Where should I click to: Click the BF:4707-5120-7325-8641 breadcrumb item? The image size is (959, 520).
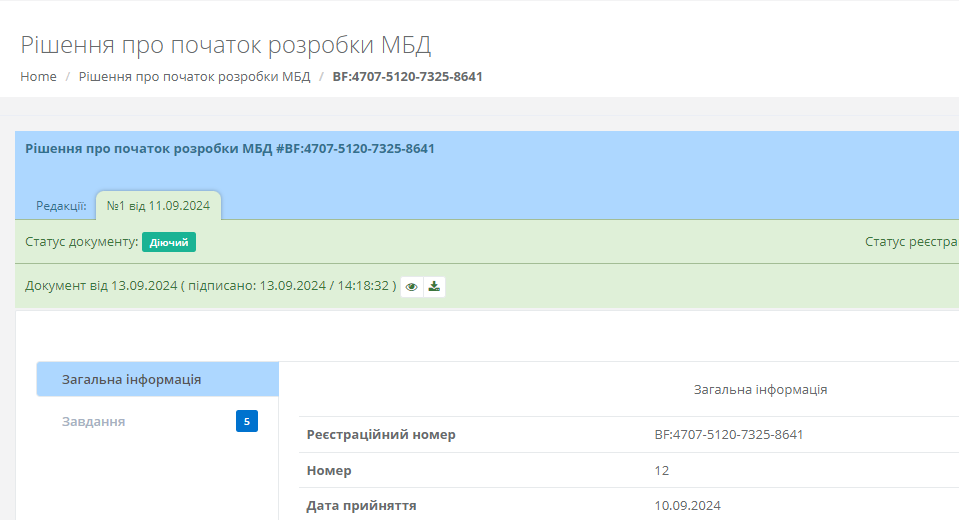tap(407, 77)
